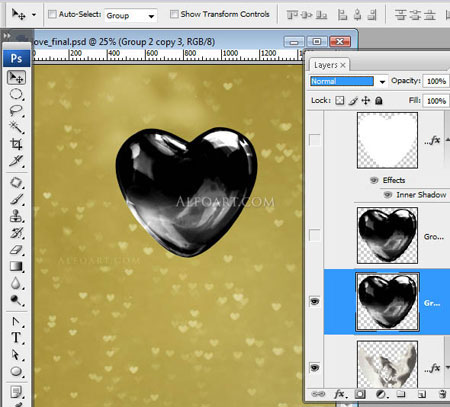This screenshot has width=450, height=407.
Task: Select the Eraser tool
Action: pos(16,250)
